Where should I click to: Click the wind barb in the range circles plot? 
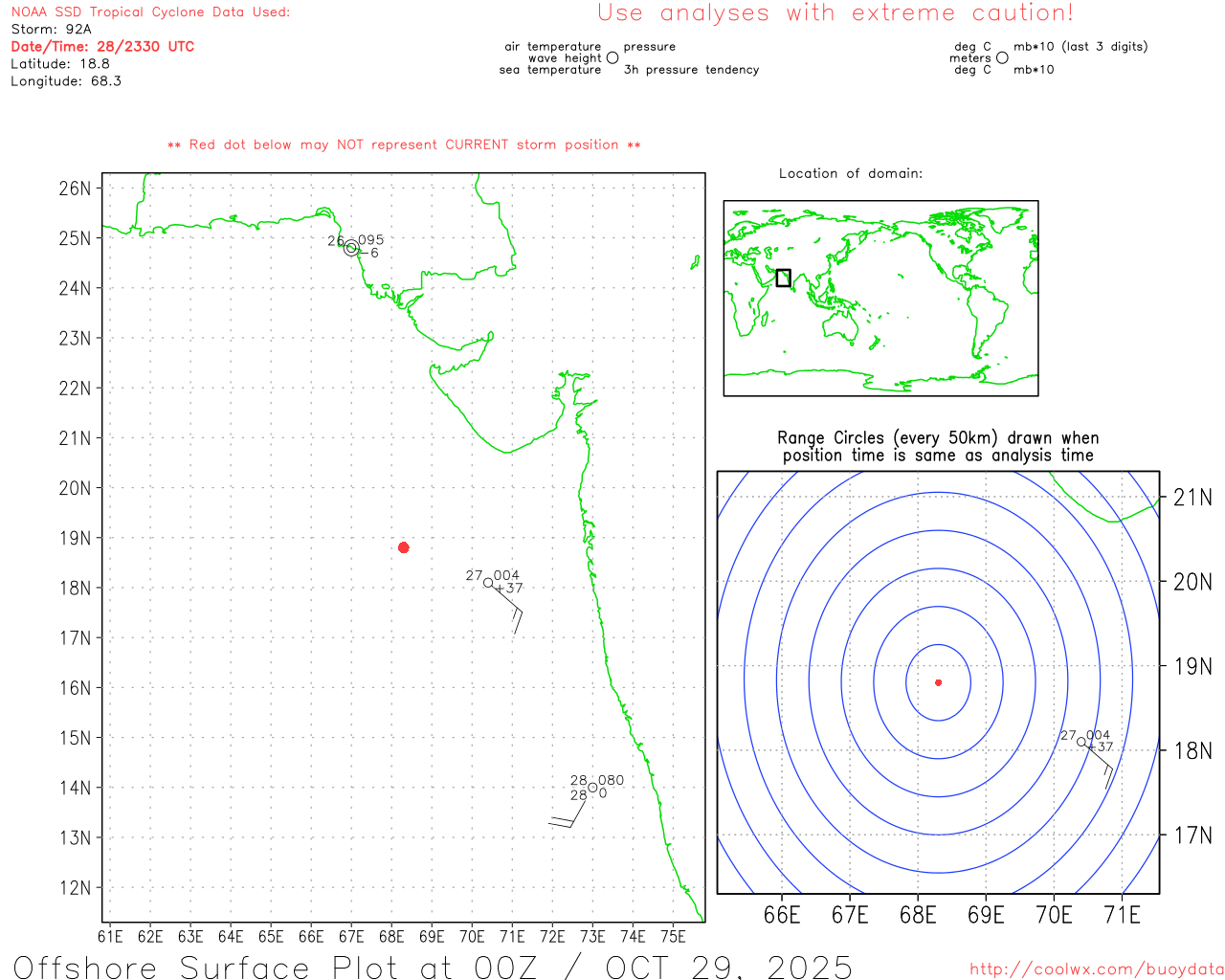pyautogui.click(x=1099, y=767)
